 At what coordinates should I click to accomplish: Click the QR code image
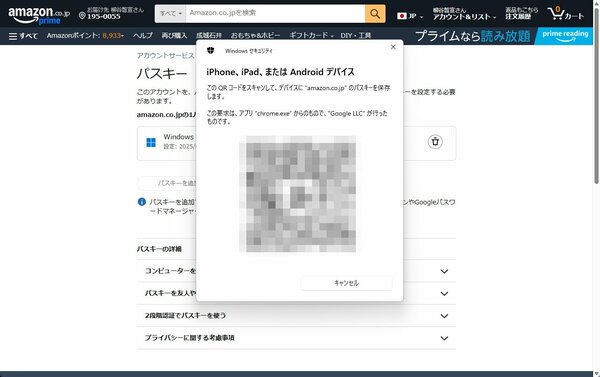pos(298,194)
